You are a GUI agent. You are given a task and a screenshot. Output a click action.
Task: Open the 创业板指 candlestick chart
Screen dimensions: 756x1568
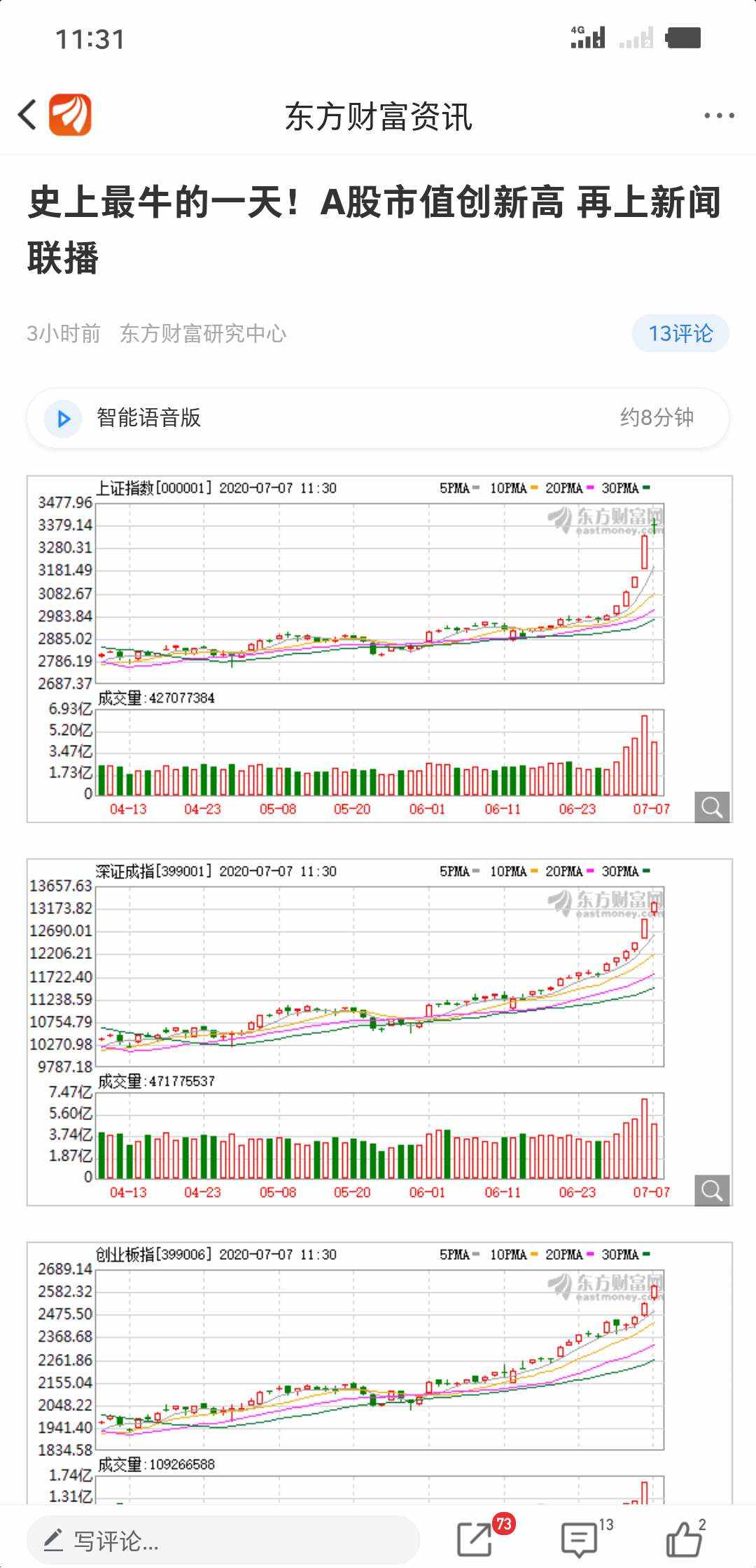379,1373
